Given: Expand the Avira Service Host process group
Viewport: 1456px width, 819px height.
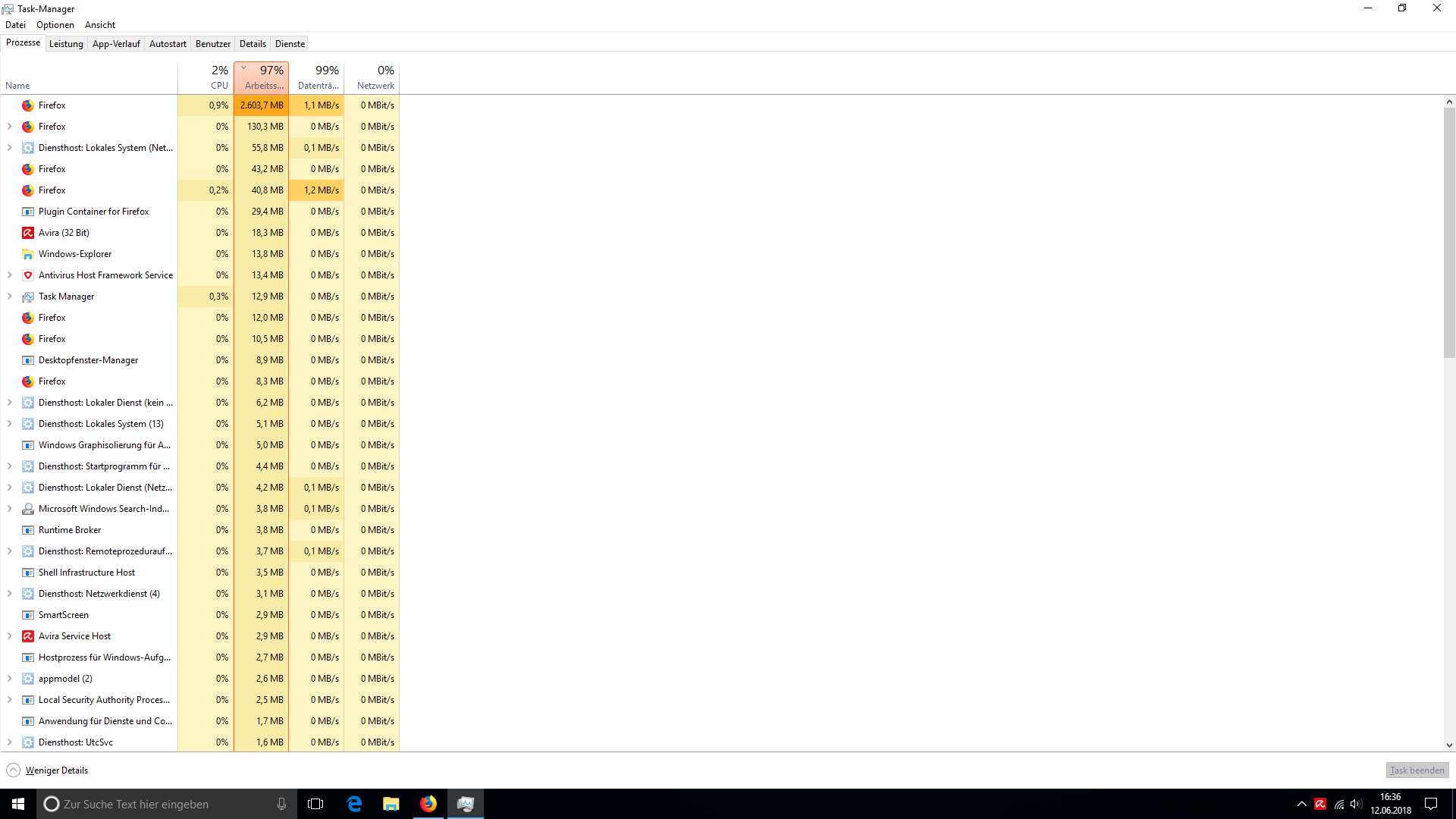Looking at the screenshot, I should (9, 636).
